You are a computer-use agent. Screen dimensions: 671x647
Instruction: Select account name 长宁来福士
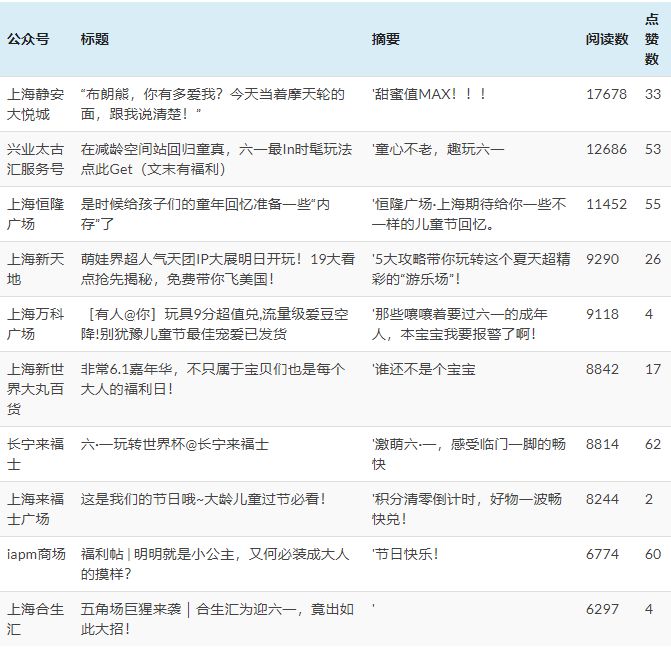(x=35, y=454)
